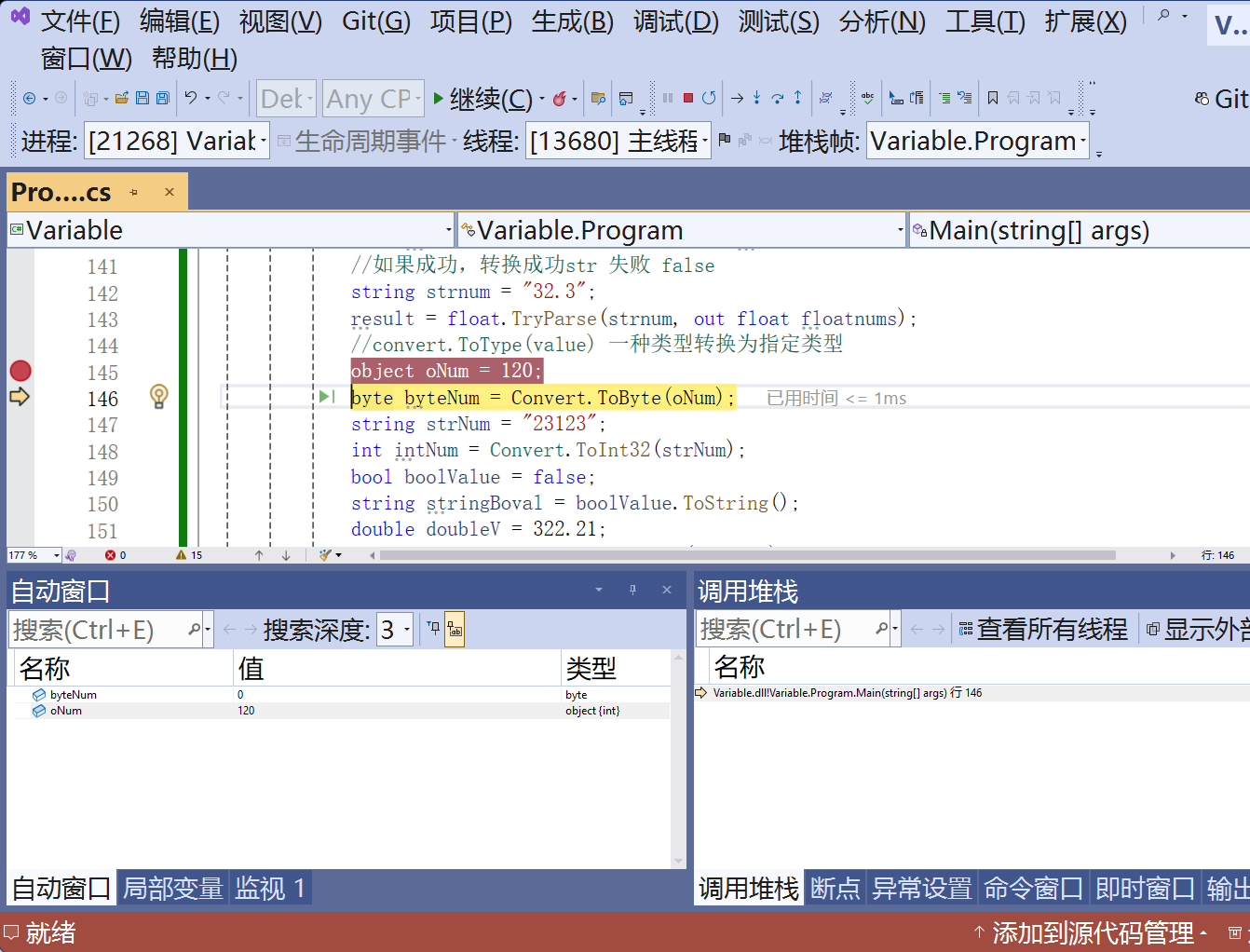Click the Save file diskette icon
This screenshot has width=1250, height=952.
click(143, 98)
